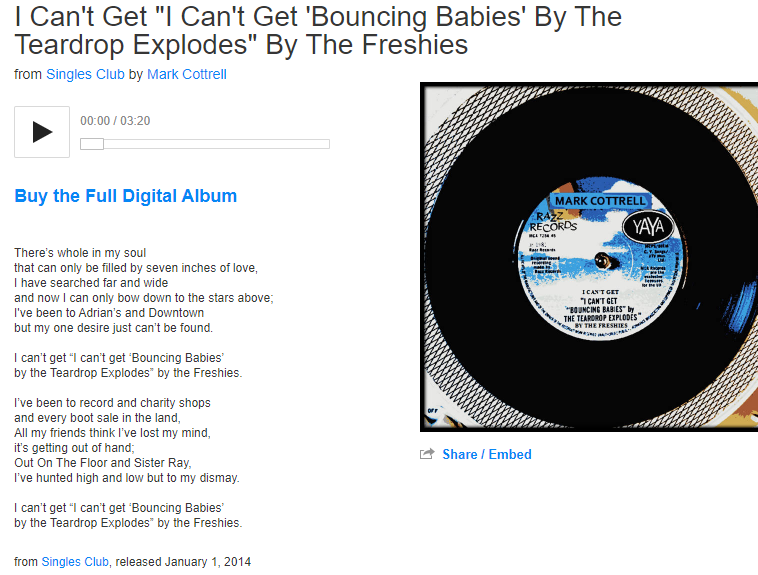Click the 00:00 / 03:20 time display
The height and width of the screenshot is (575, 758).
tap(115, 120)
